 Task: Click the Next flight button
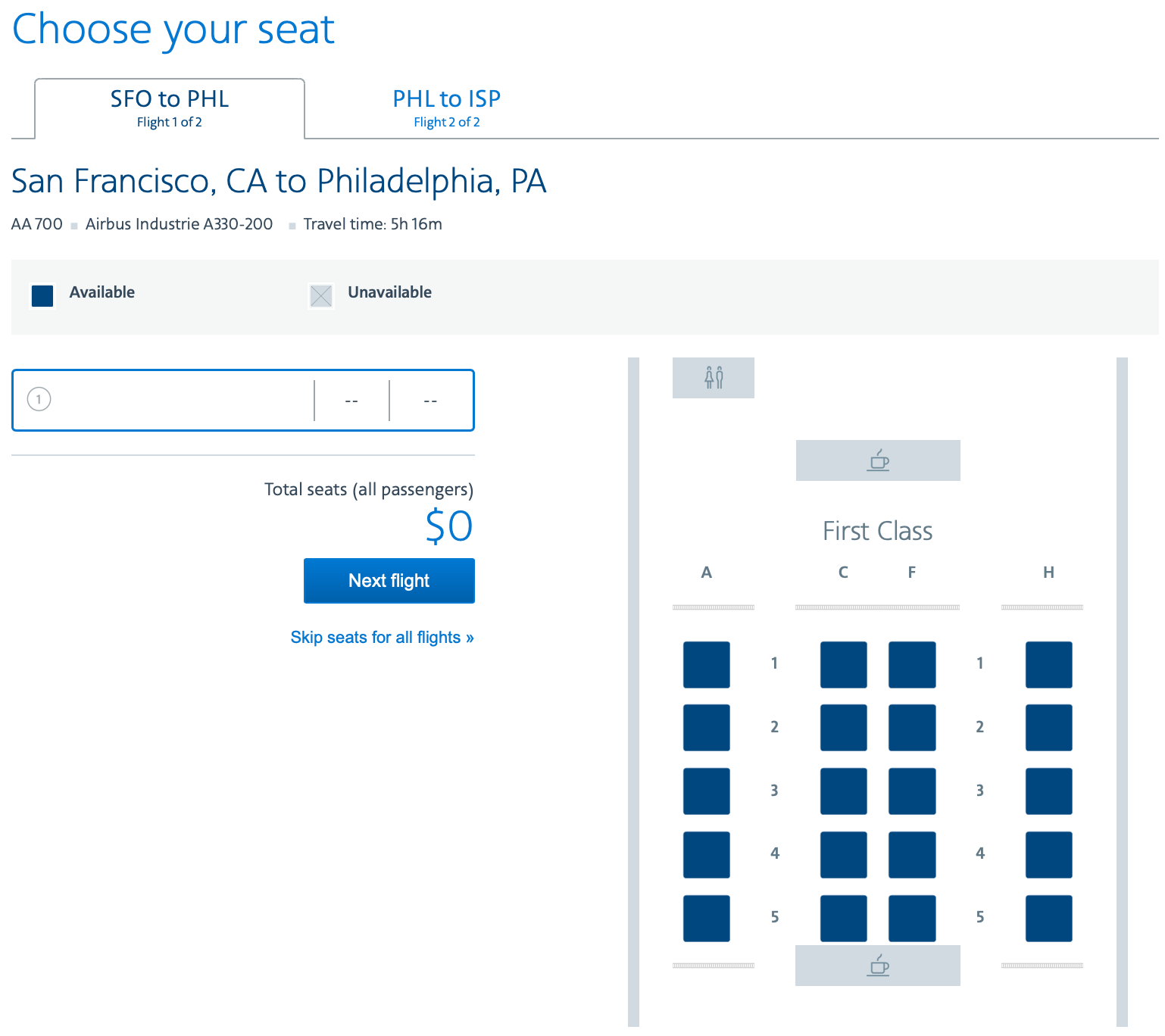pyautogui.click(x=389, y=581)
